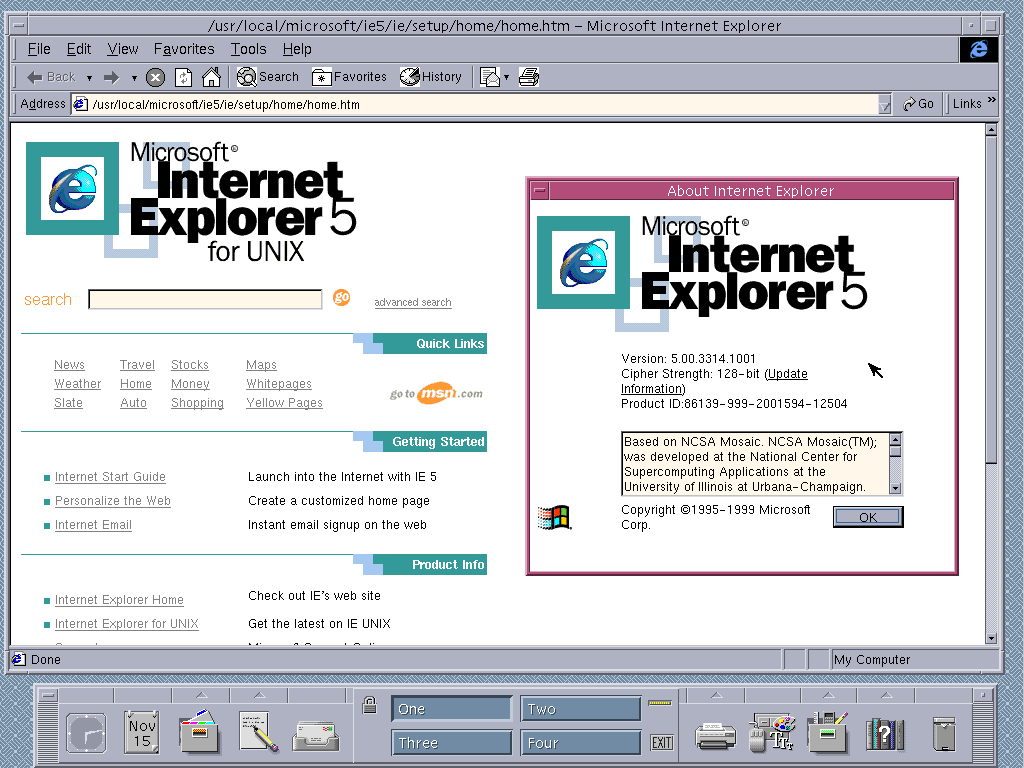Click the address bar URL field

(477, 104)
